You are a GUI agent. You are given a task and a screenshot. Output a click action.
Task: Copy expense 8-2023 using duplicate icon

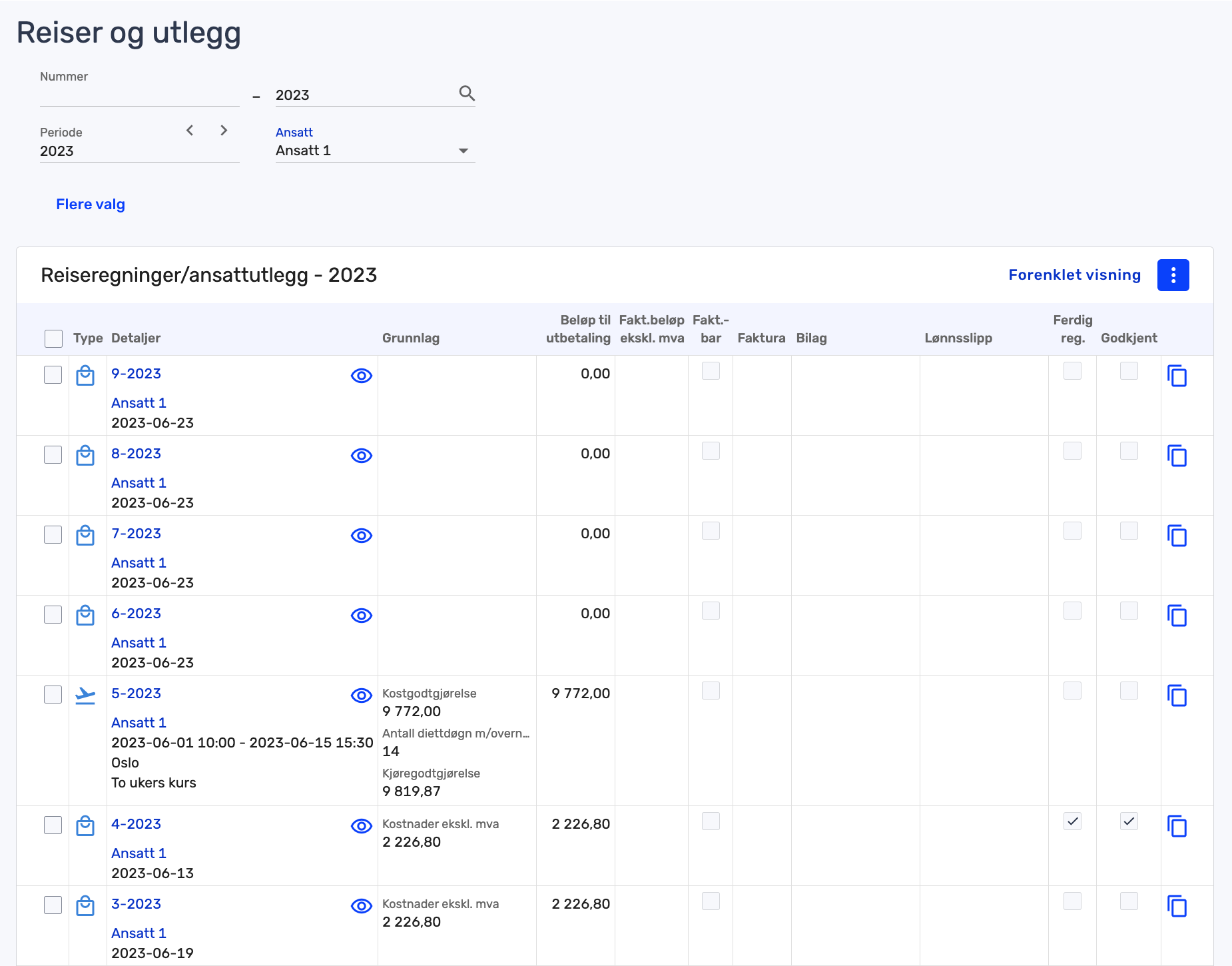[1177, 456]
